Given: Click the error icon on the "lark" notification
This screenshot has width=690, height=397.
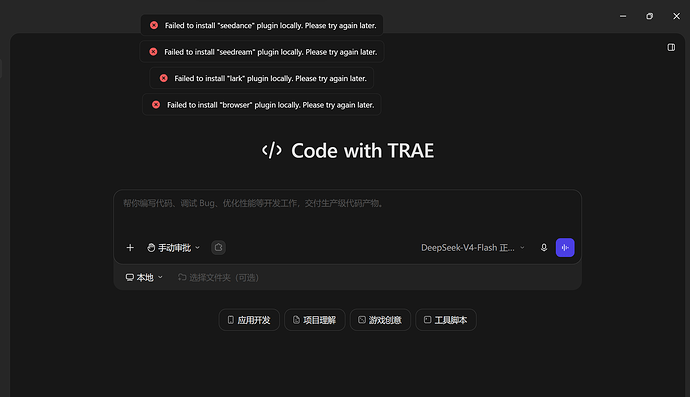Looking at the screenshot, I should (x=163, y=78).
